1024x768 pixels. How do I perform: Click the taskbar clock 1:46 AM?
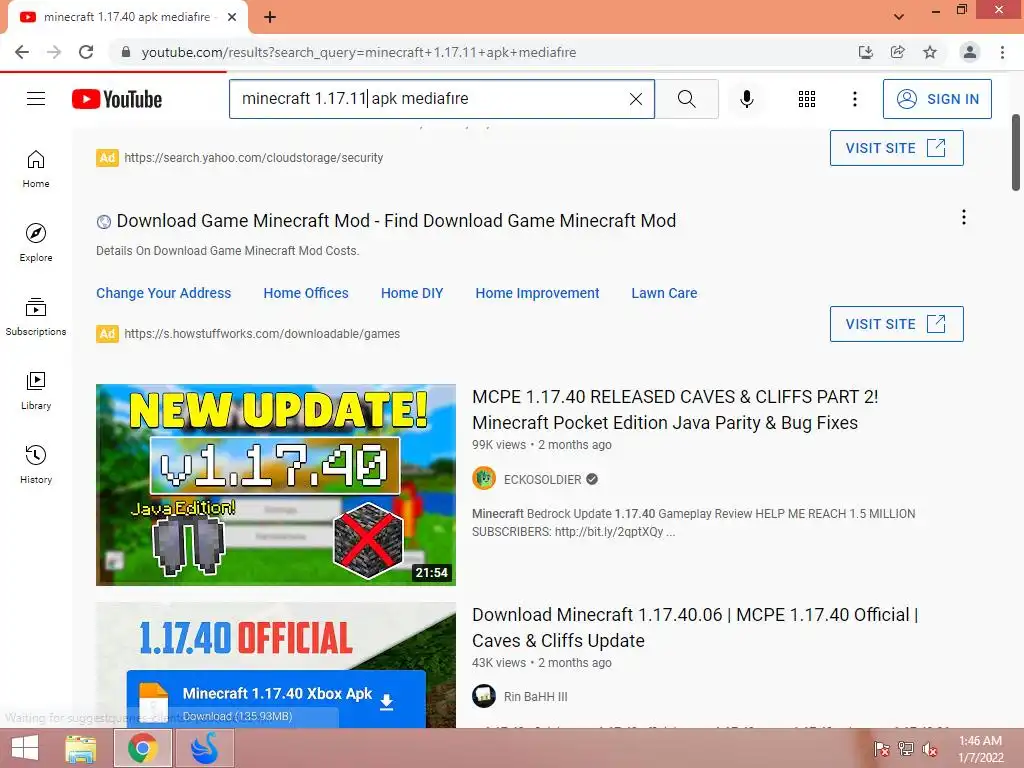coord(980,748)
